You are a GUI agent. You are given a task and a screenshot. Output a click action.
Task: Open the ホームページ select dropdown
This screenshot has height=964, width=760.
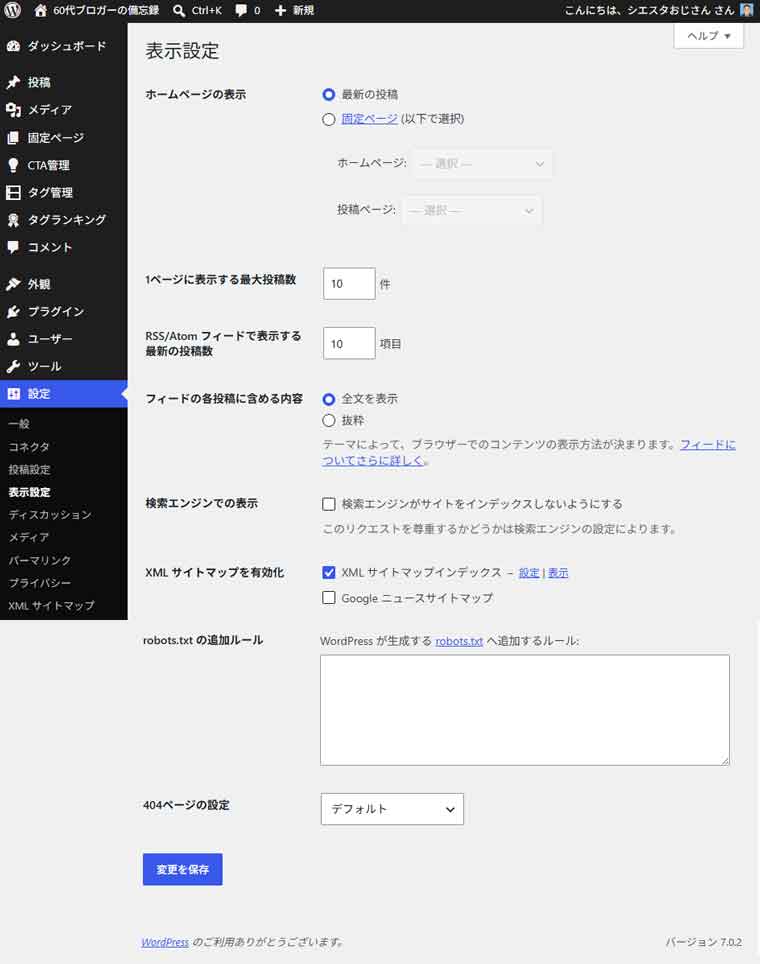click(x=482, y=164)
